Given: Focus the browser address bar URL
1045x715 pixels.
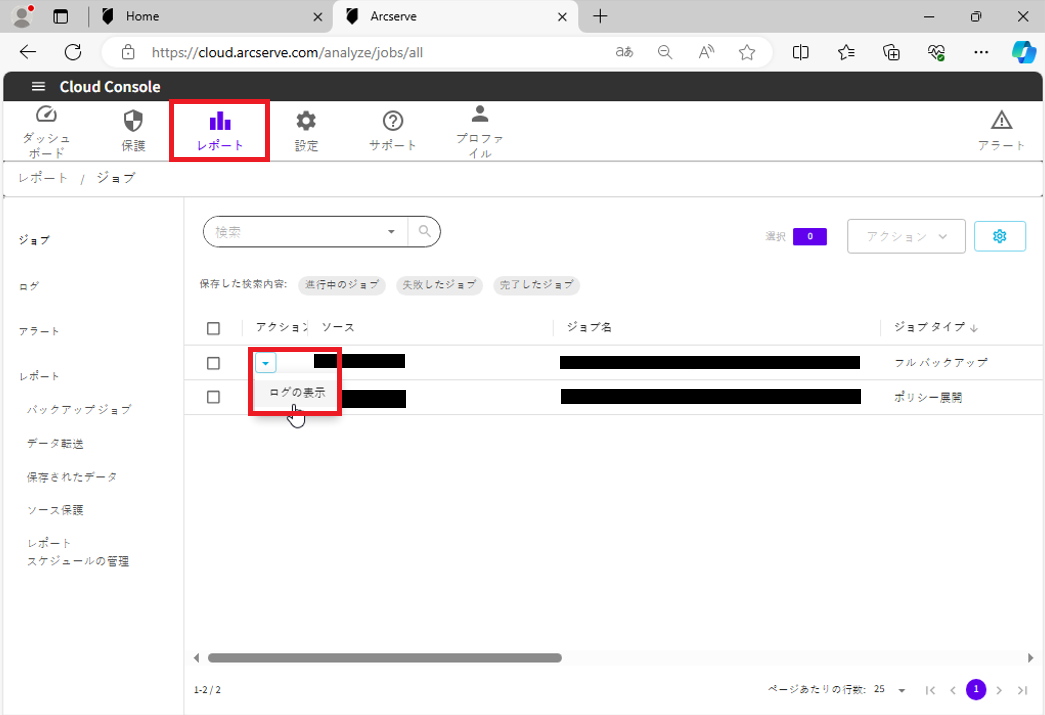Looking at the screenshot, I should click(287, 52).
